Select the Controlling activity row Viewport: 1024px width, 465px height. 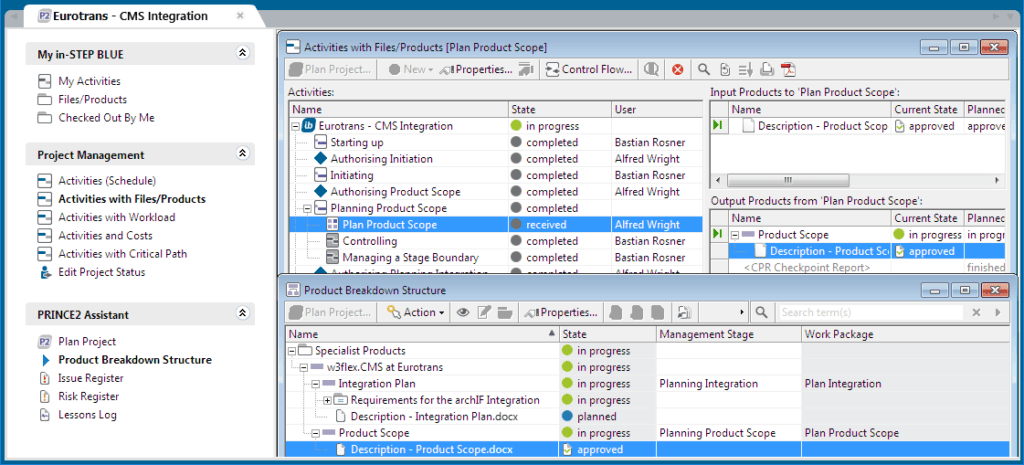coord(496,241)
